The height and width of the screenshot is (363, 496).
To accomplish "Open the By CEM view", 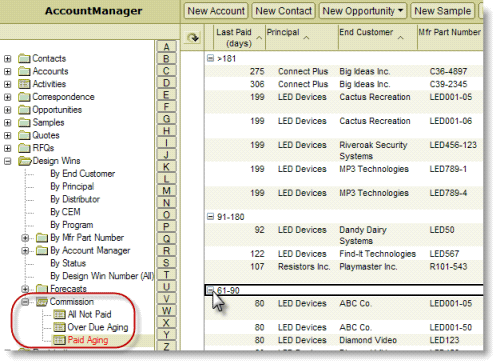I will pos(65,212).
